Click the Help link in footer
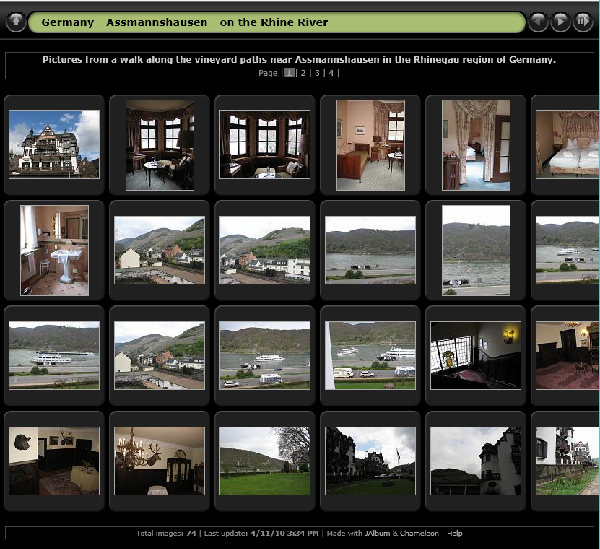This screenshot has height=549, width=600. (455, 533)
